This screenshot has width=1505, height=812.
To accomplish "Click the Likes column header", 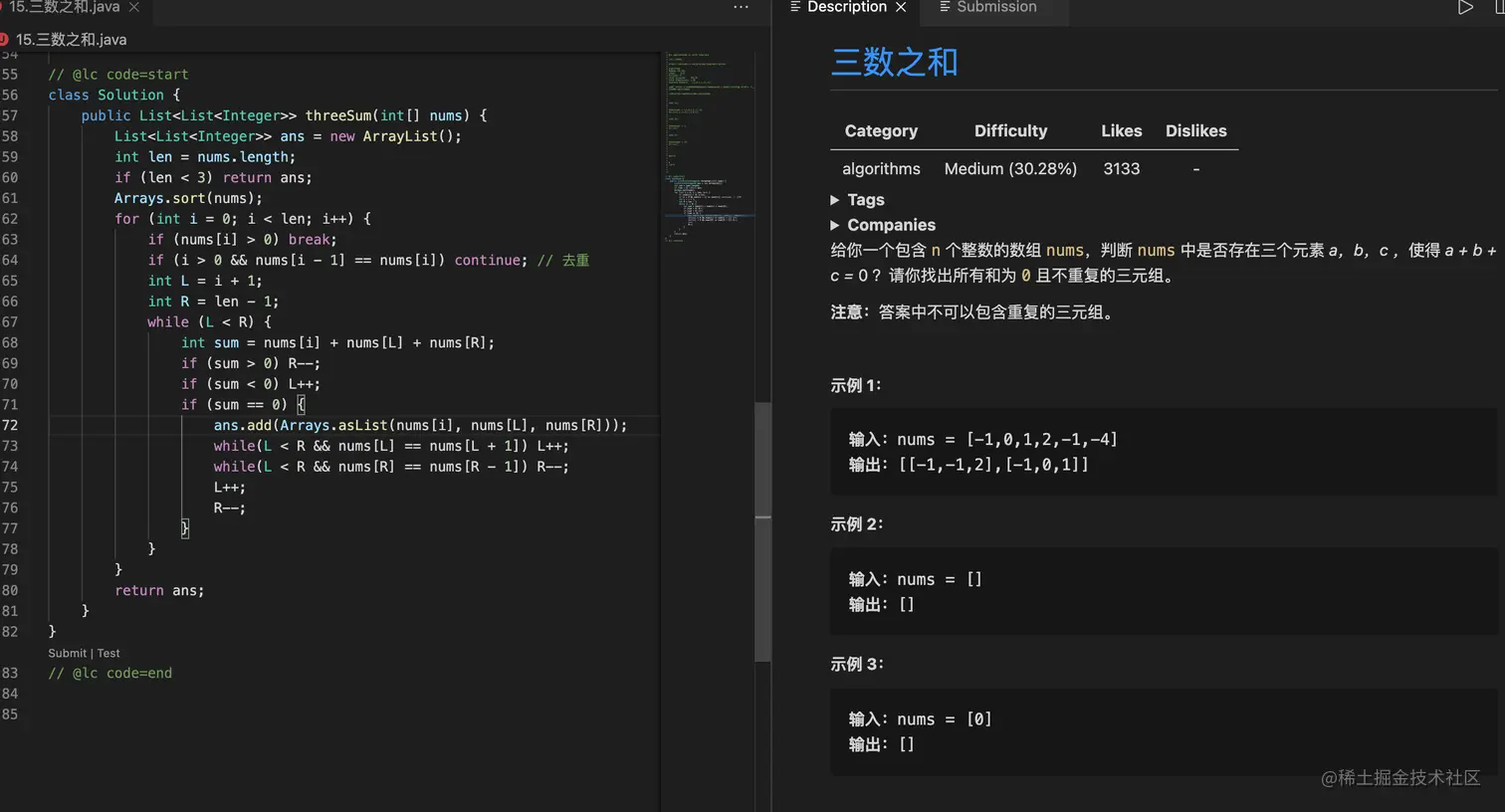I will pos(1122,131).
